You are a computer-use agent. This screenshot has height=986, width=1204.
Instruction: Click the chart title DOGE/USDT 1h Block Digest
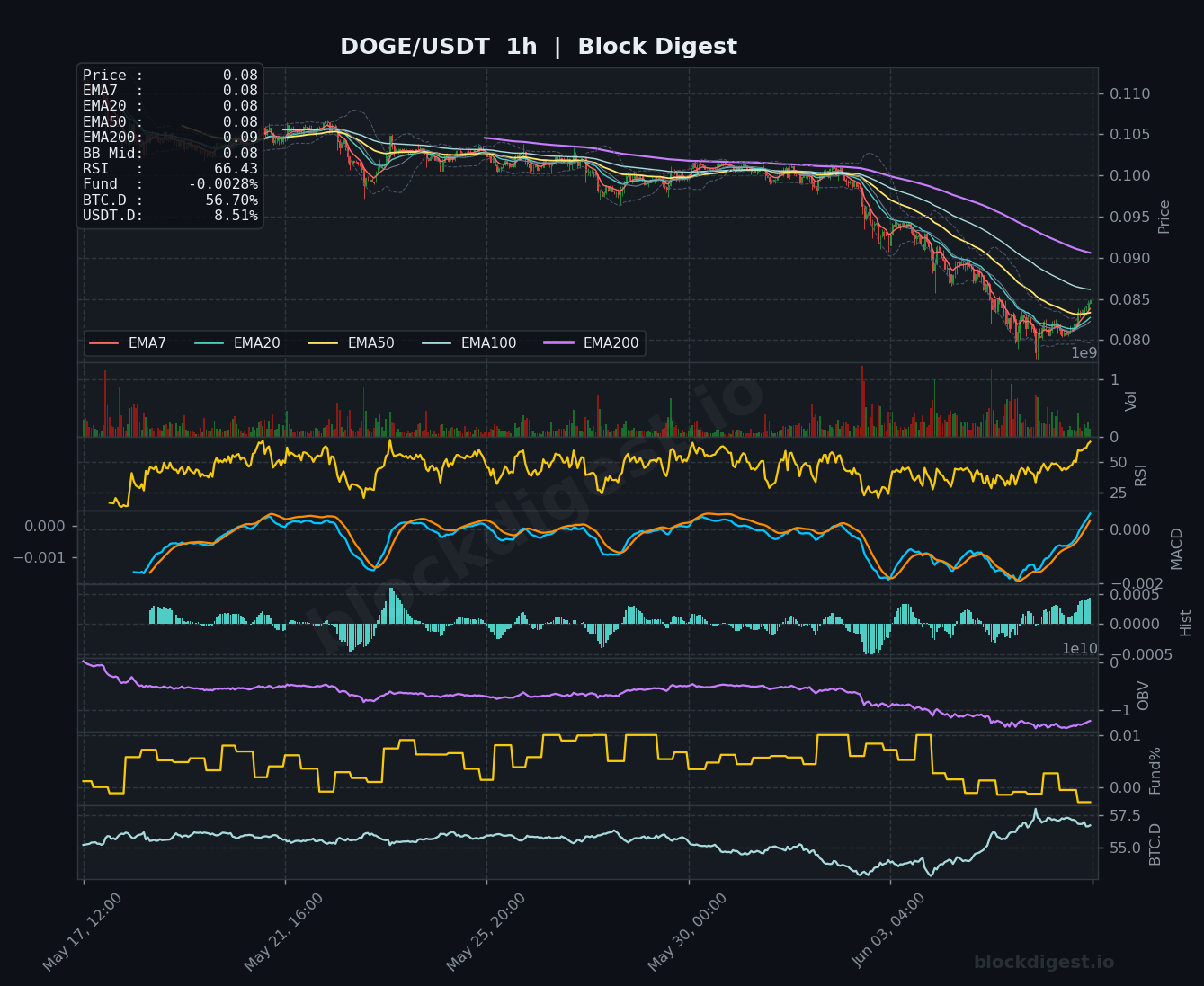point(539,47)
